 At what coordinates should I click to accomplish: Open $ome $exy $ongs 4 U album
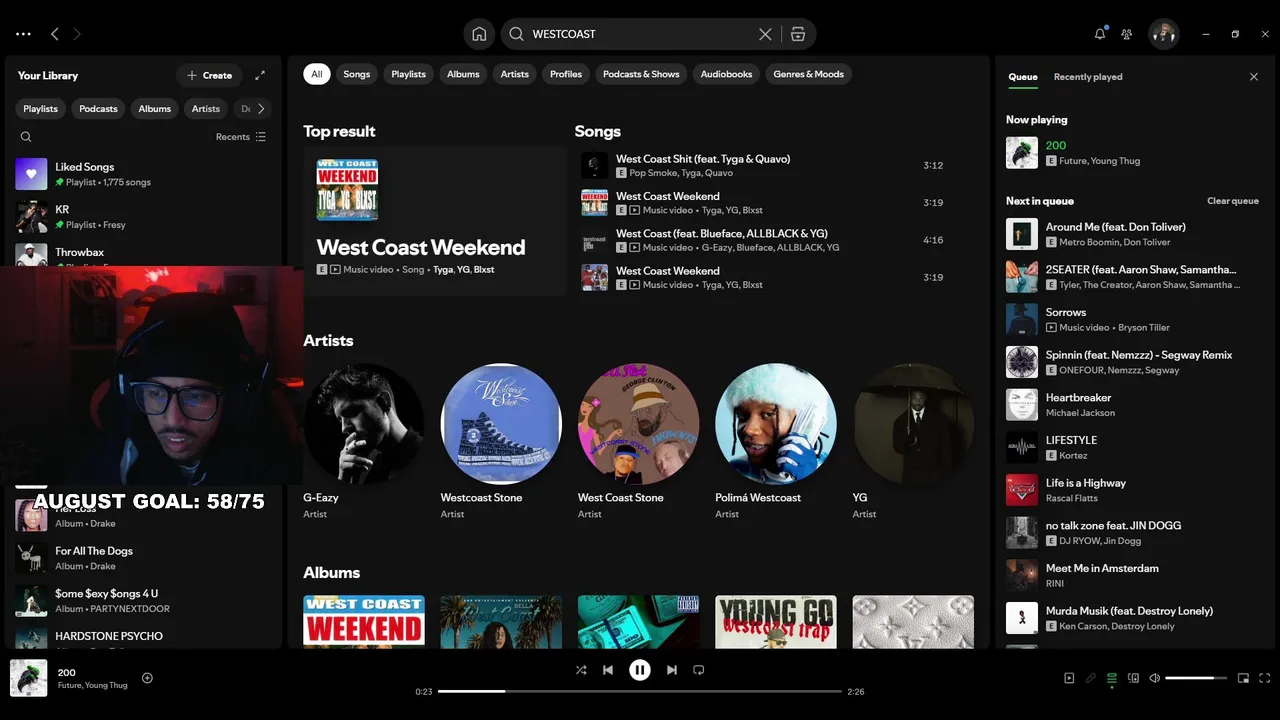coord(144,601)
